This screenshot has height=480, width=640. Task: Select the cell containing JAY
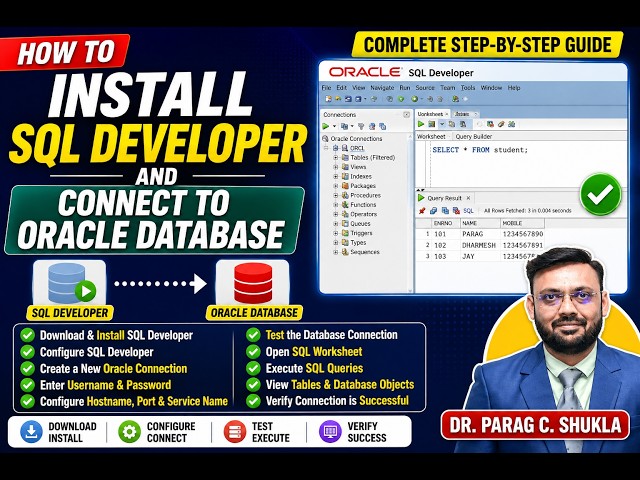point(480,256)
